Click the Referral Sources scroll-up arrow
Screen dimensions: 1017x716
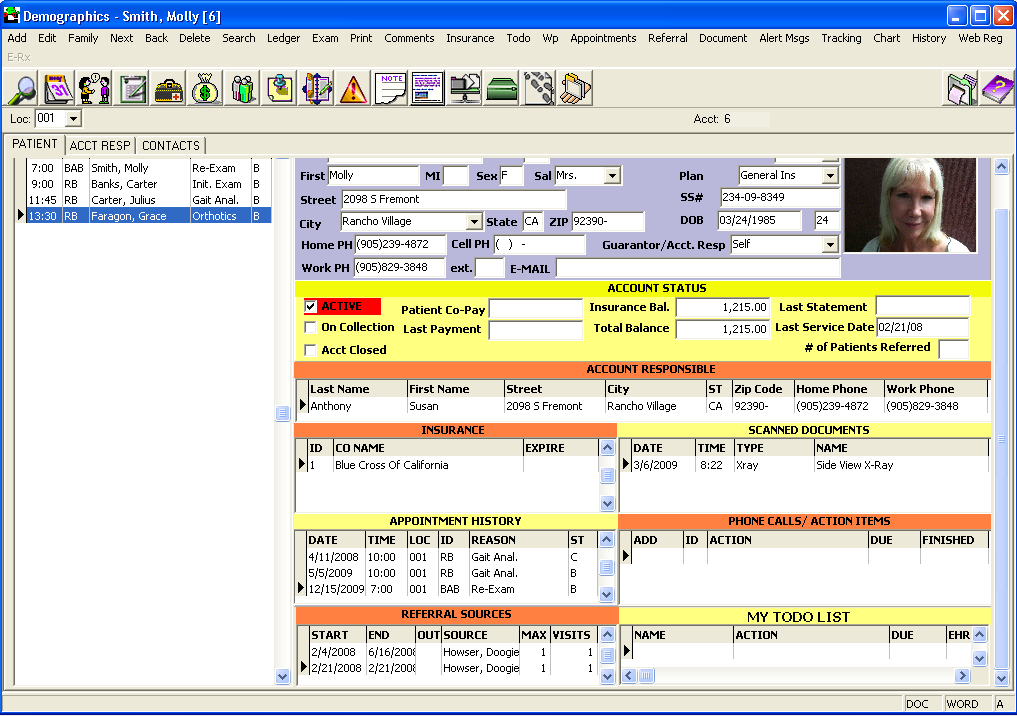point(607,635)
